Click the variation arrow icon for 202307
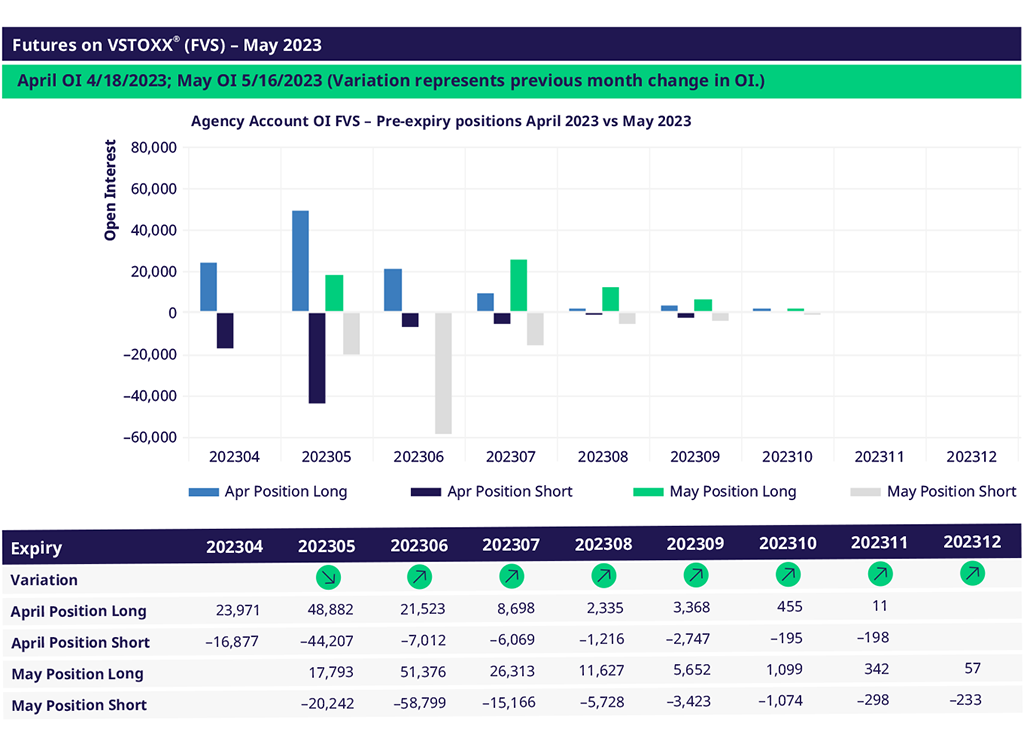 [511, 577]
